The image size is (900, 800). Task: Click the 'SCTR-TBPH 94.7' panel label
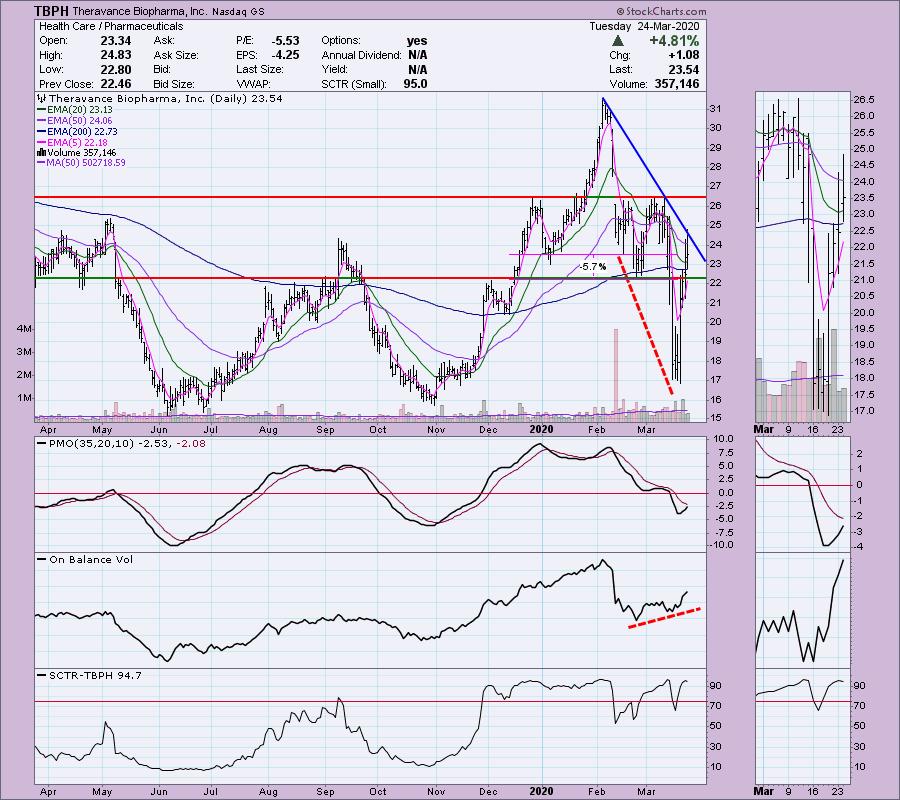[x=95, y=675]
